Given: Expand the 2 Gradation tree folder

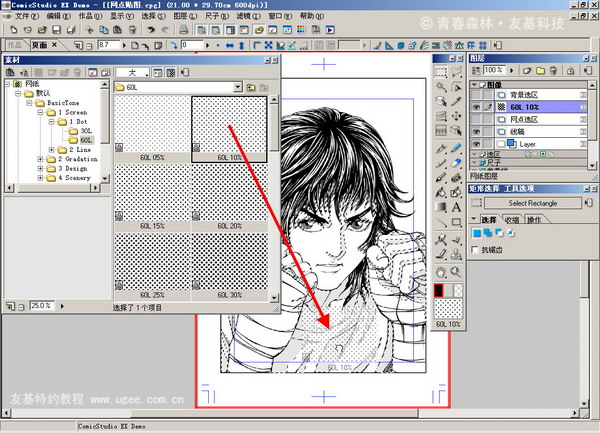Looking at the screenshot, I should pos(40,159).
